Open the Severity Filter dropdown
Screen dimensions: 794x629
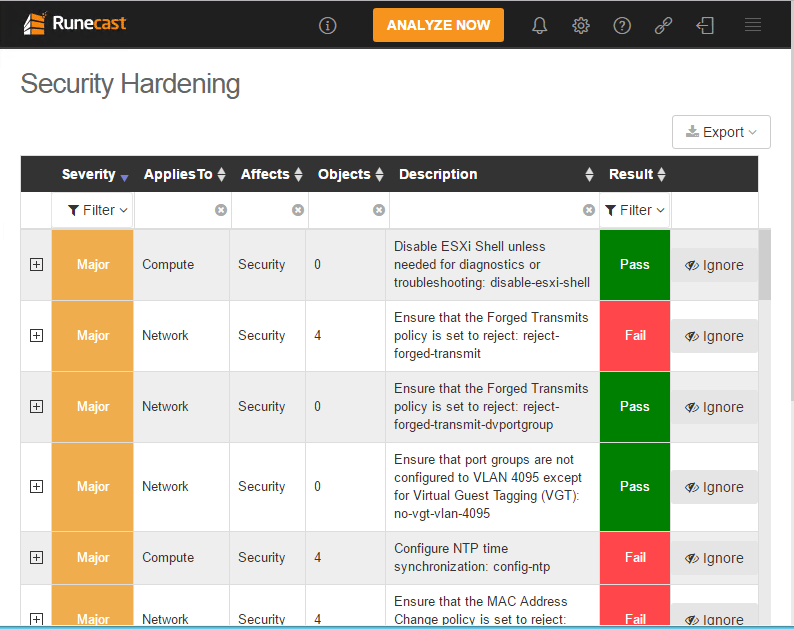pyautogui.click(x=97, y=210)
